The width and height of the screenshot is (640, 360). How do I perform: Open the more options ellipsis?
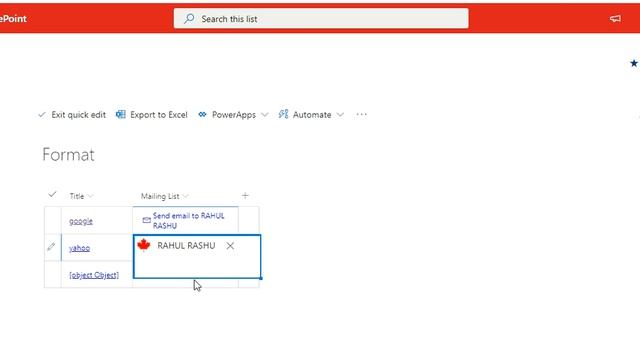(361, 115)
